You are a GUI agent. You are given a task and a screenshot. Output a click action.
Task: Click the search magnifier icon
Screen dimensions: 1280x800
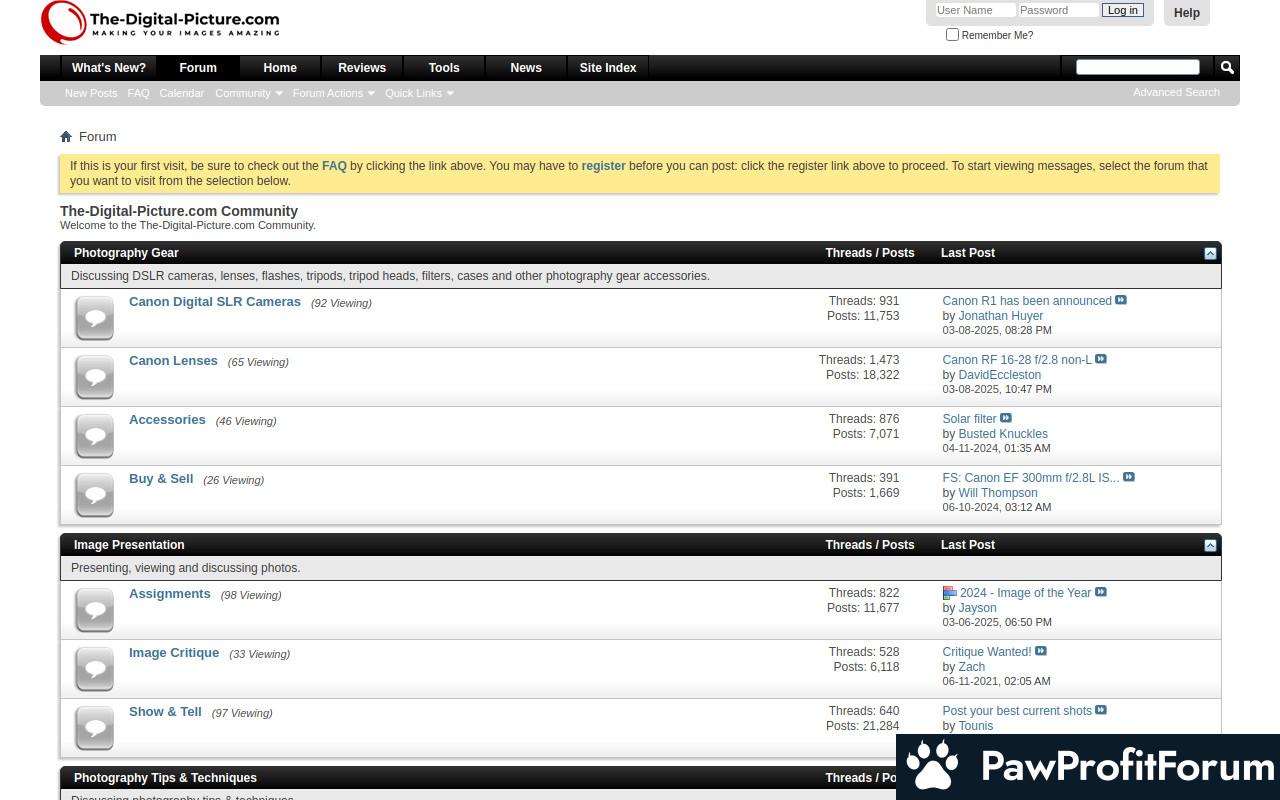pyautogui.click(x=1227, y=67)
